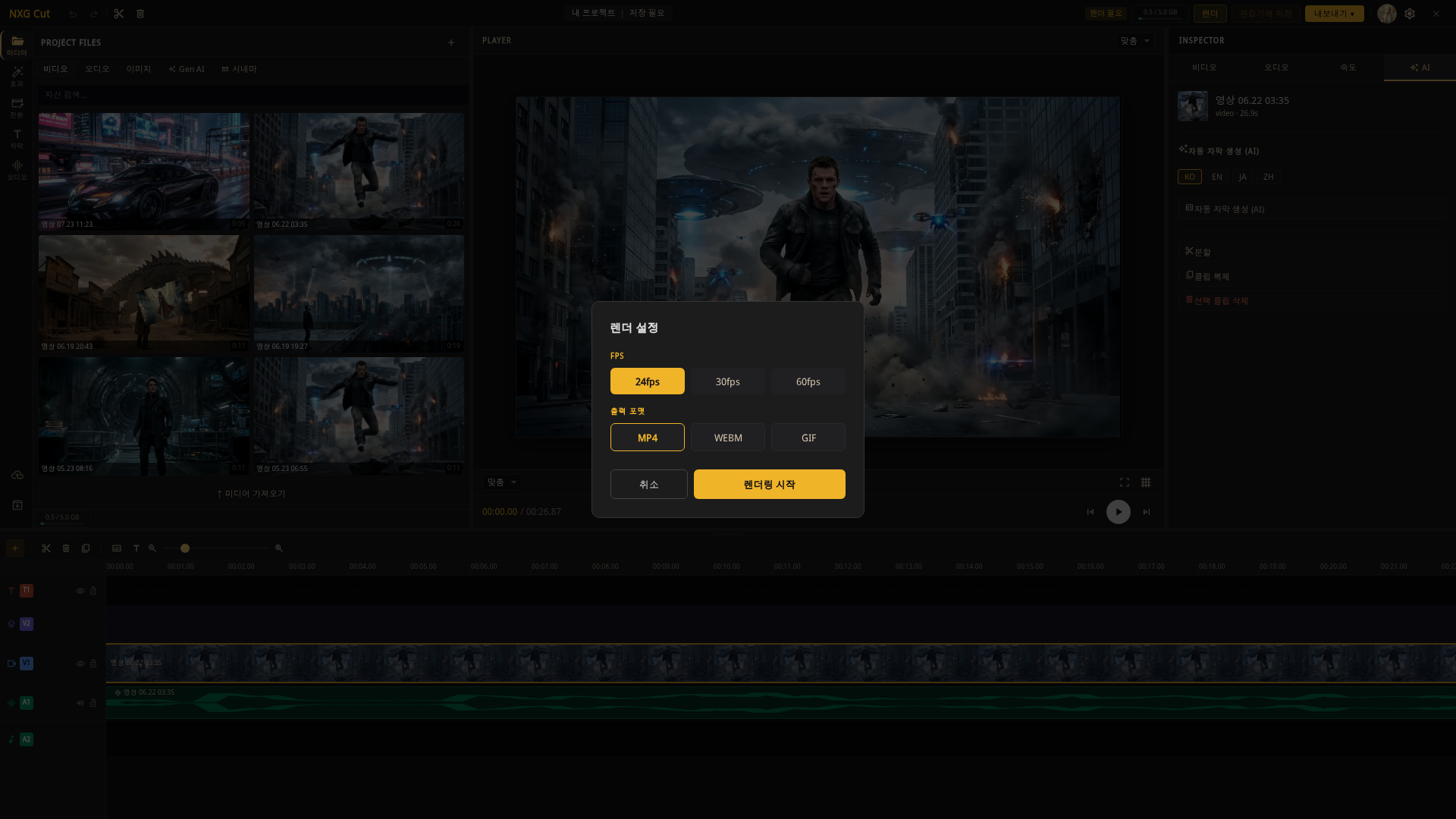Open the 맞춤 dropdown in the Player header

pos(1135,41)
